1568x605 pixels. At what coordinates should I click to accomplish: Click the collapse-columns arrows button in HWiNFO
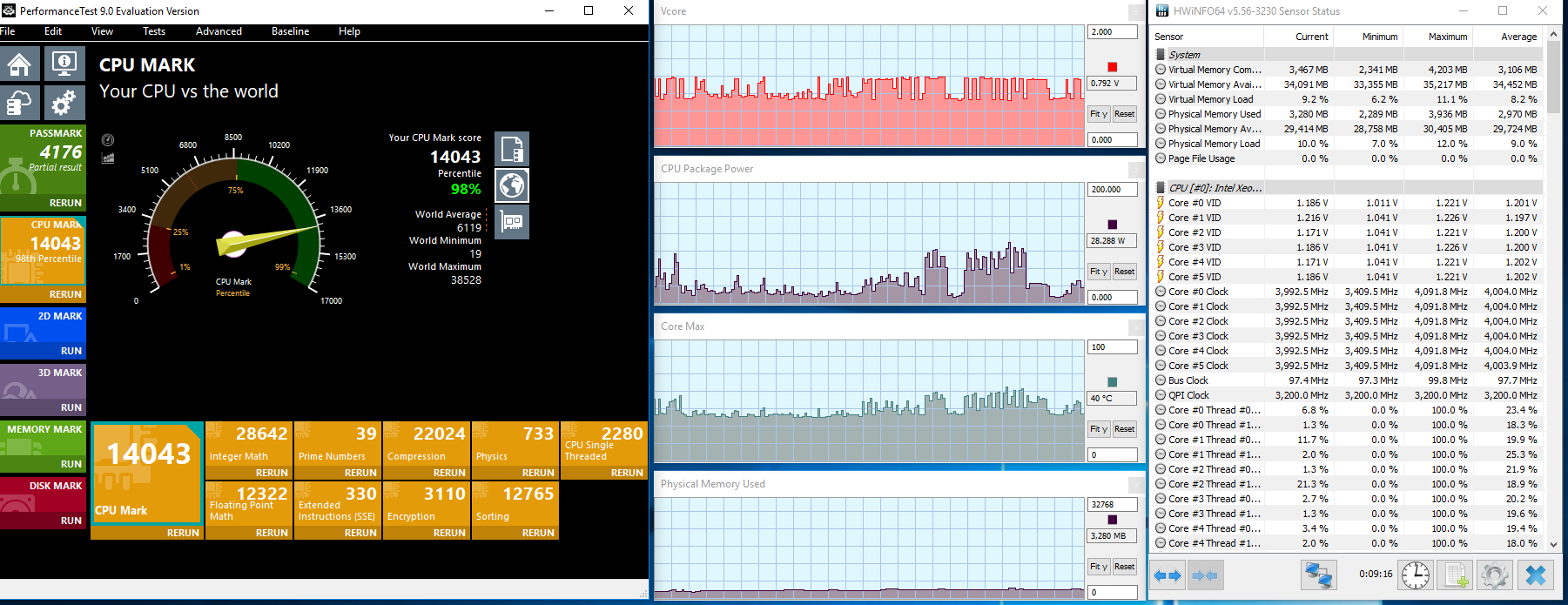1205,575
